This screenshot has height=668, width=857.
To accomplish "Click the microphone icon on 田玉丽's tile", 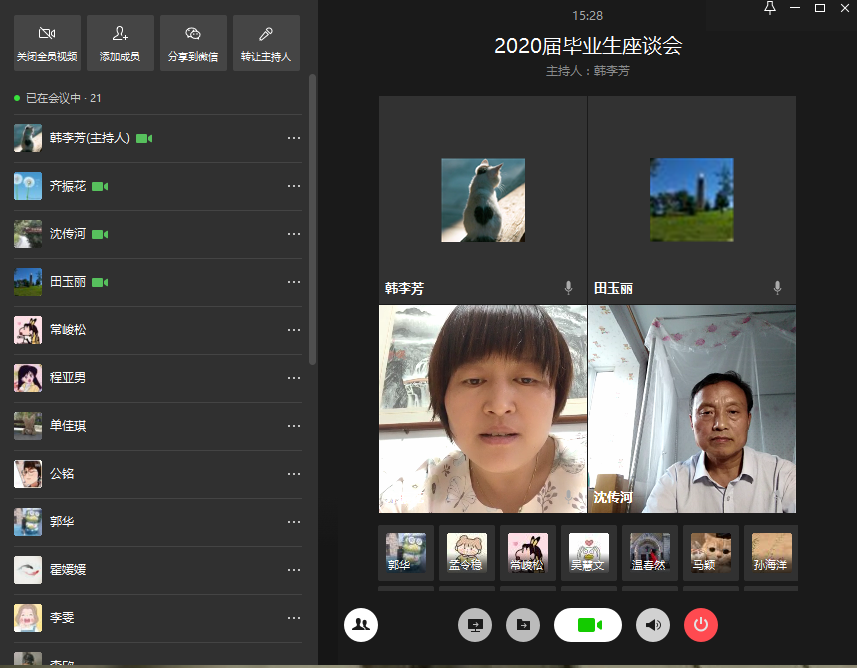I will pos(777,288).
